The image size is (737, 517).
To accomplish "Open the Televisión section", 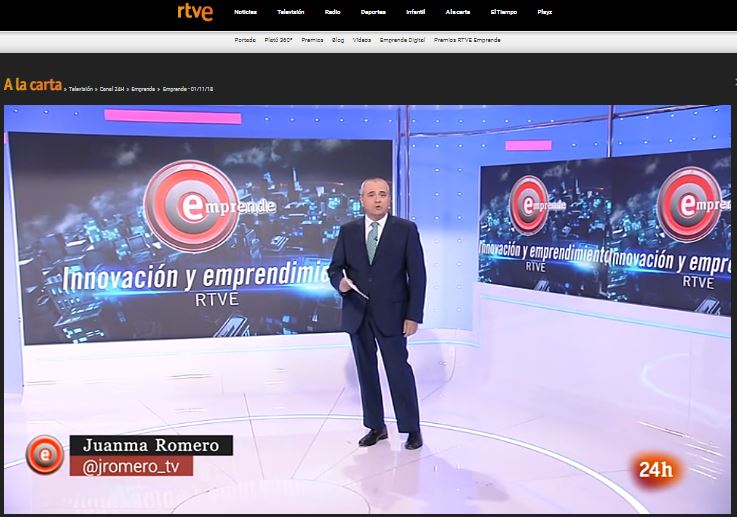I will 291,12.
